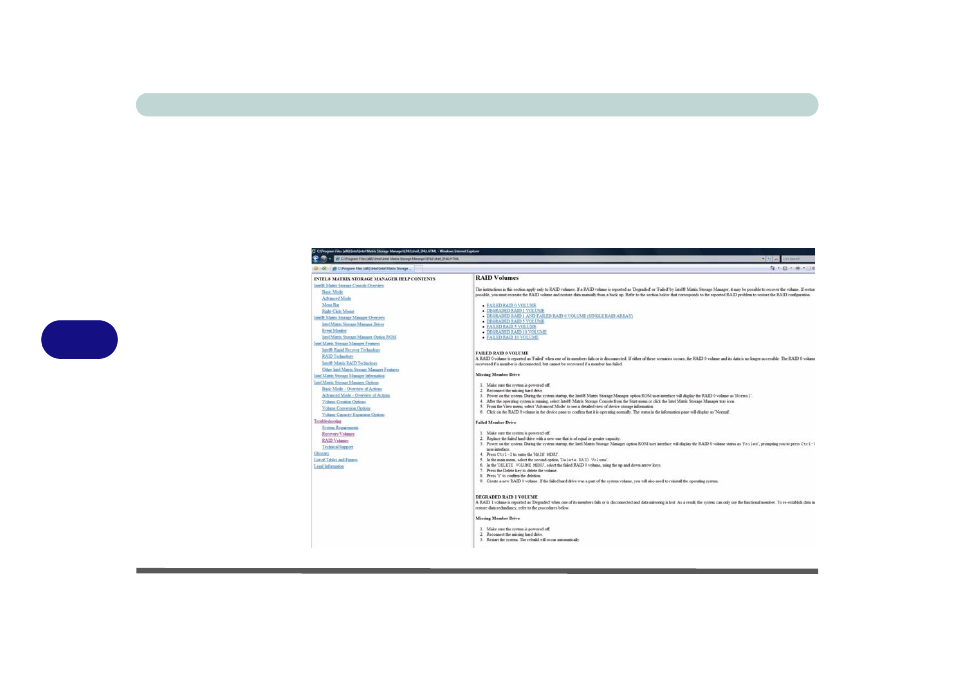Open the RAID Technology link
The width and height of the screenshot is (954, 673).
338,357
